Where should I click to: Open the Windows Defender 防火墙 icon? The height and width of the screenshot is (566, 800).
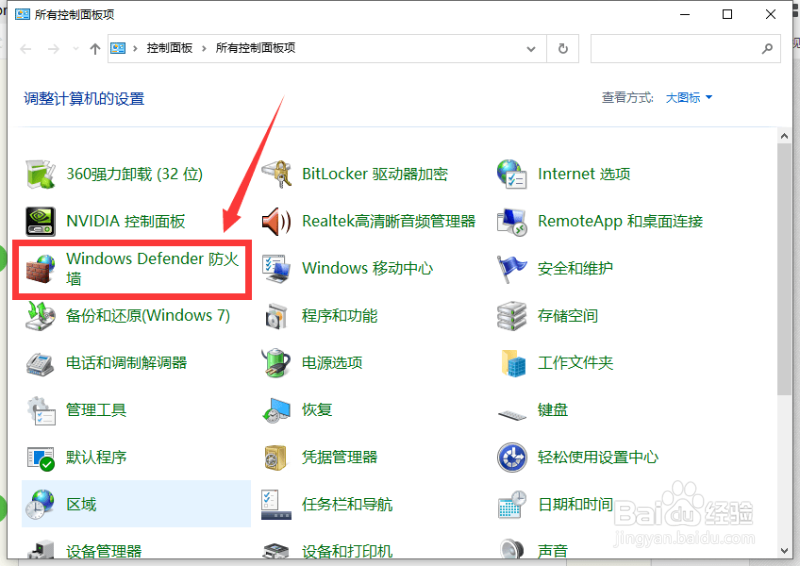tap(40, 268)
